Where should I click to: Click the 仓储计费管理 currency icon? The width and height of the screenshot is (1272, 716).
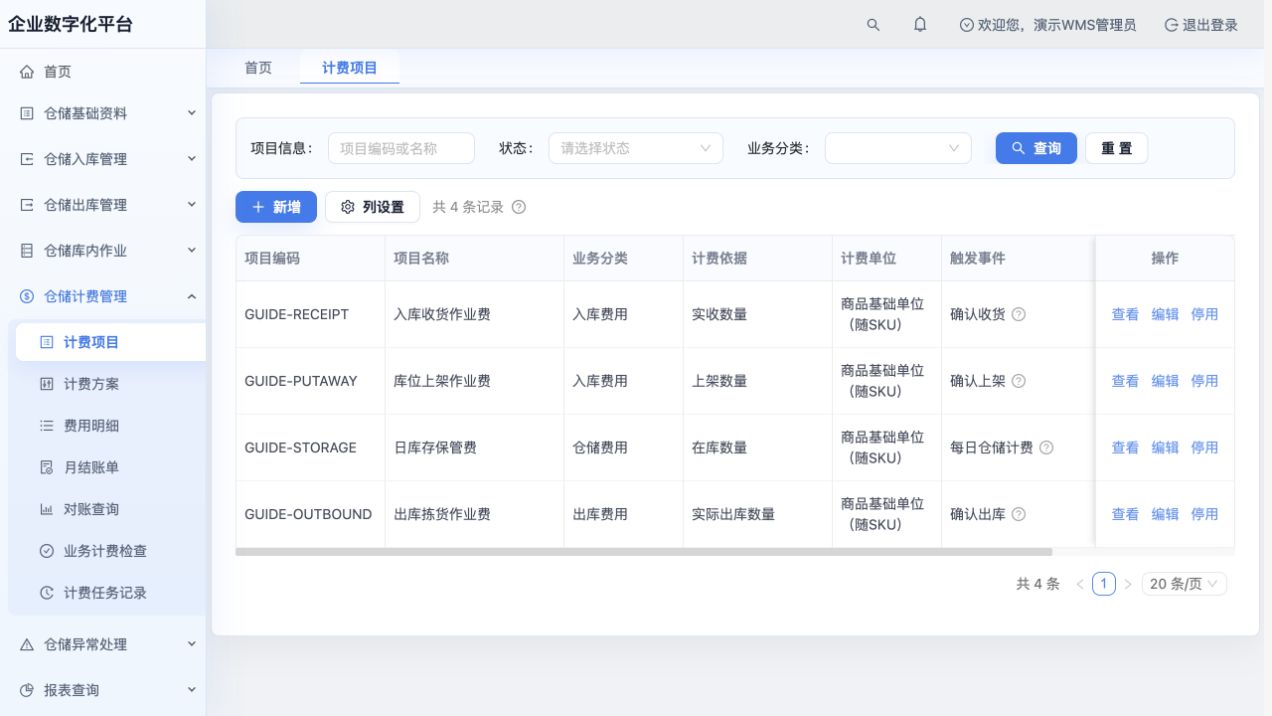pos(27,296)
